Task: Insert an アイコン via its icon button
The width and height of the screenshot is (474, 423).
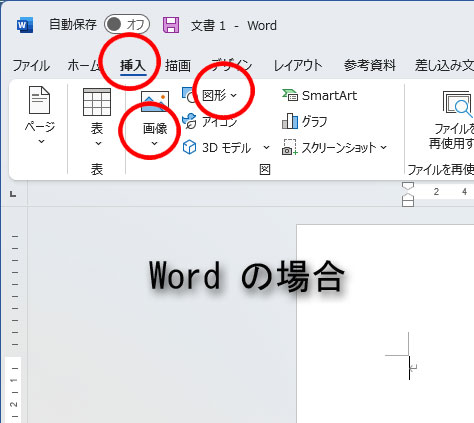Action: pos(190,121)
